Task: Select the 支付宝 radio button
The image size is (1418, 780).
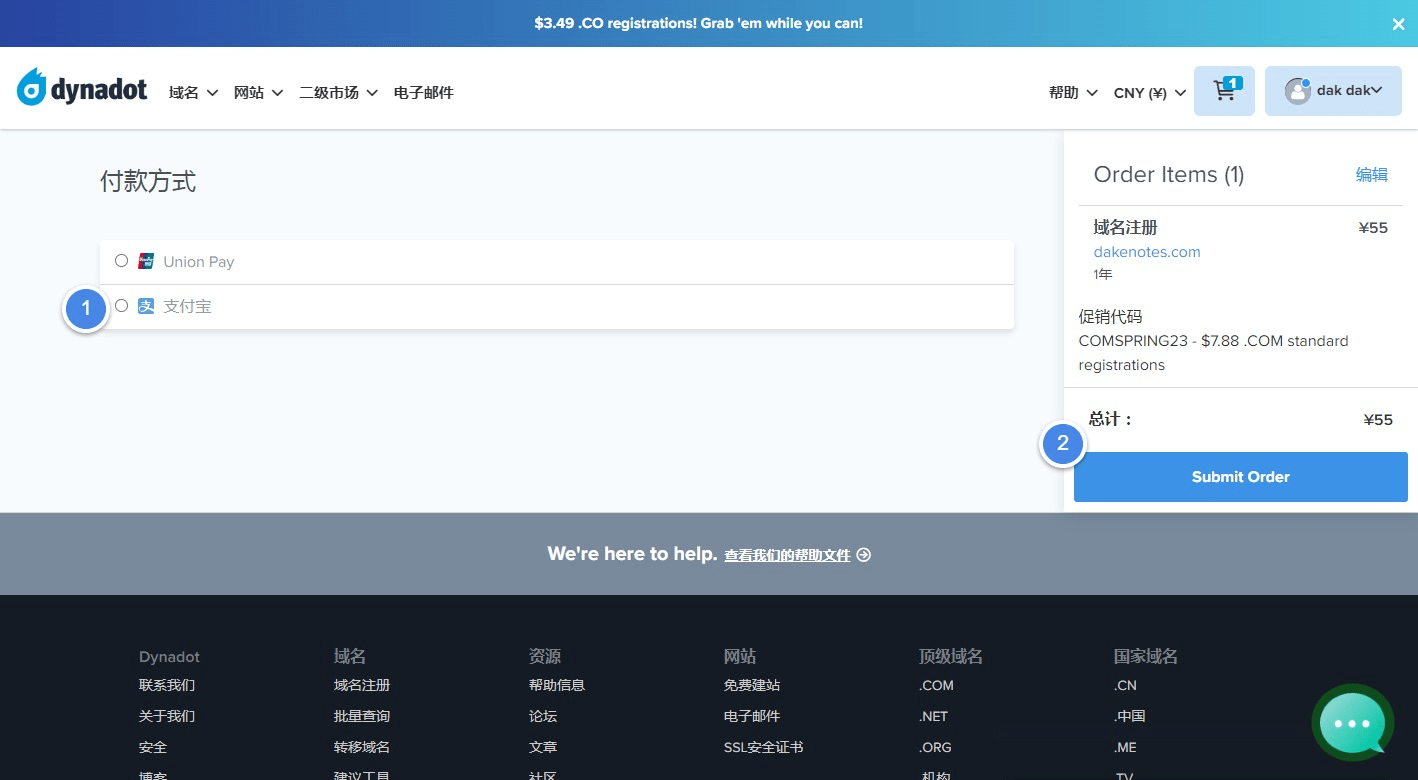Action: pyautogui.click(x=121, y=306)
